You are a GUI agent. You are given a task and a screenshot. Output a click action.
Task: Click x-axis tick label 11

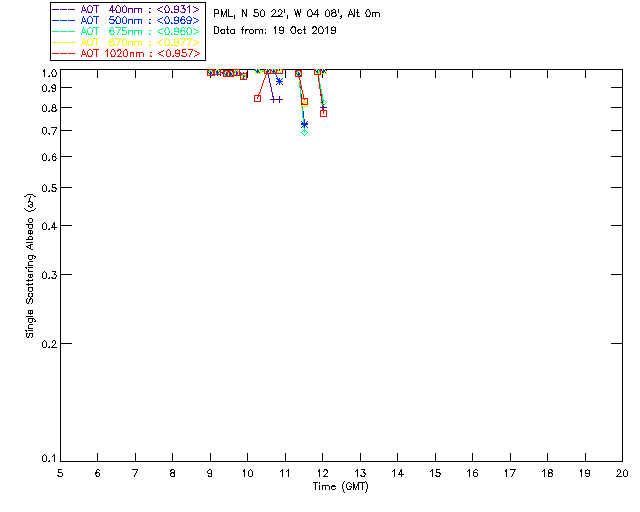tap(285, 473)
